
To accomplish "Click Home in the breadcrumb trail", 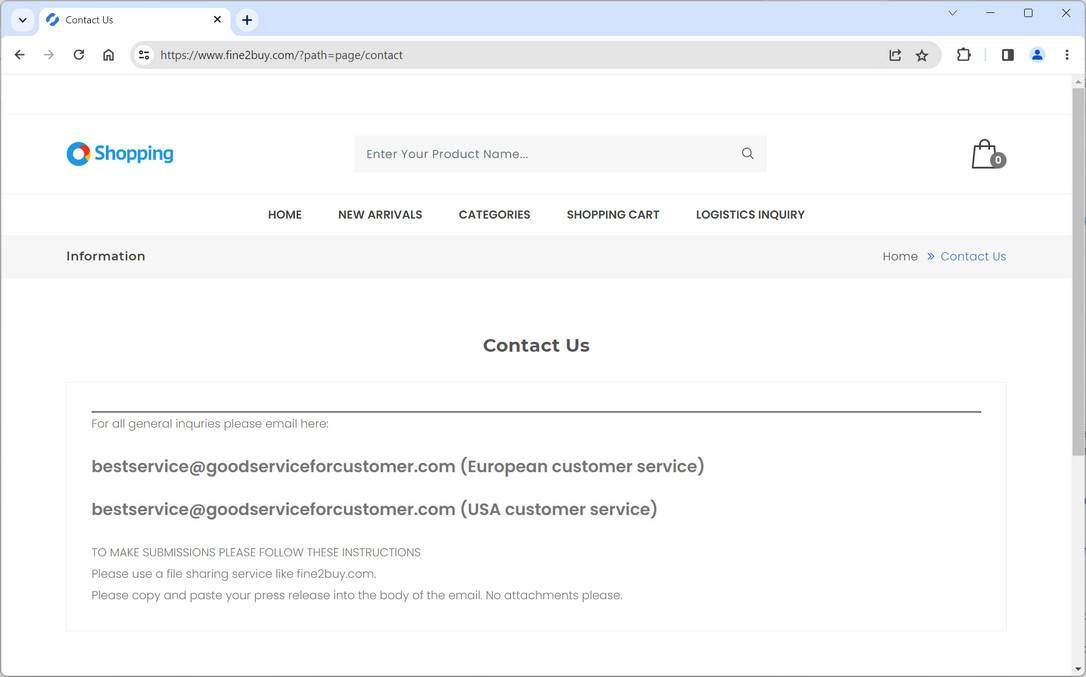I will pyautogui.click(x=899, y=256).
